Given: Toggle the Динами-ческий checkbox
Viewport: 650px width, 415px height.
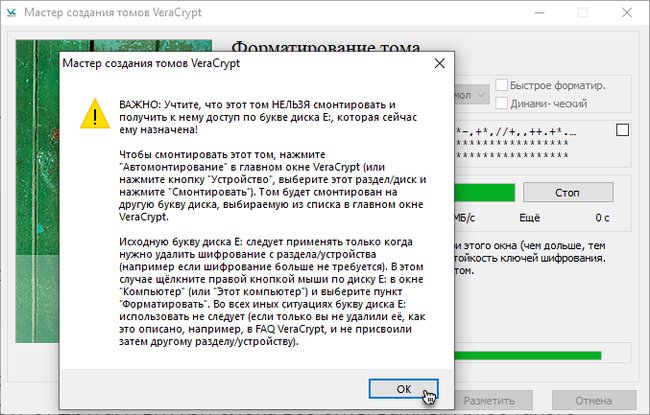Looking at the screenshot, I should (x=502, y=103).
